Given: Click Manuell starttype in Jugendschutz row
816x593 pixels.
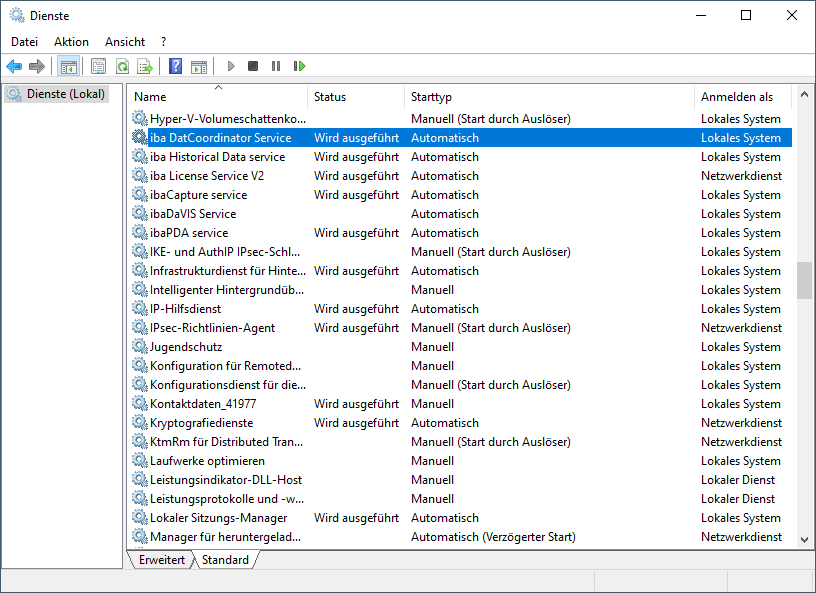Looking at the screenshot, I should pos(432,346).
